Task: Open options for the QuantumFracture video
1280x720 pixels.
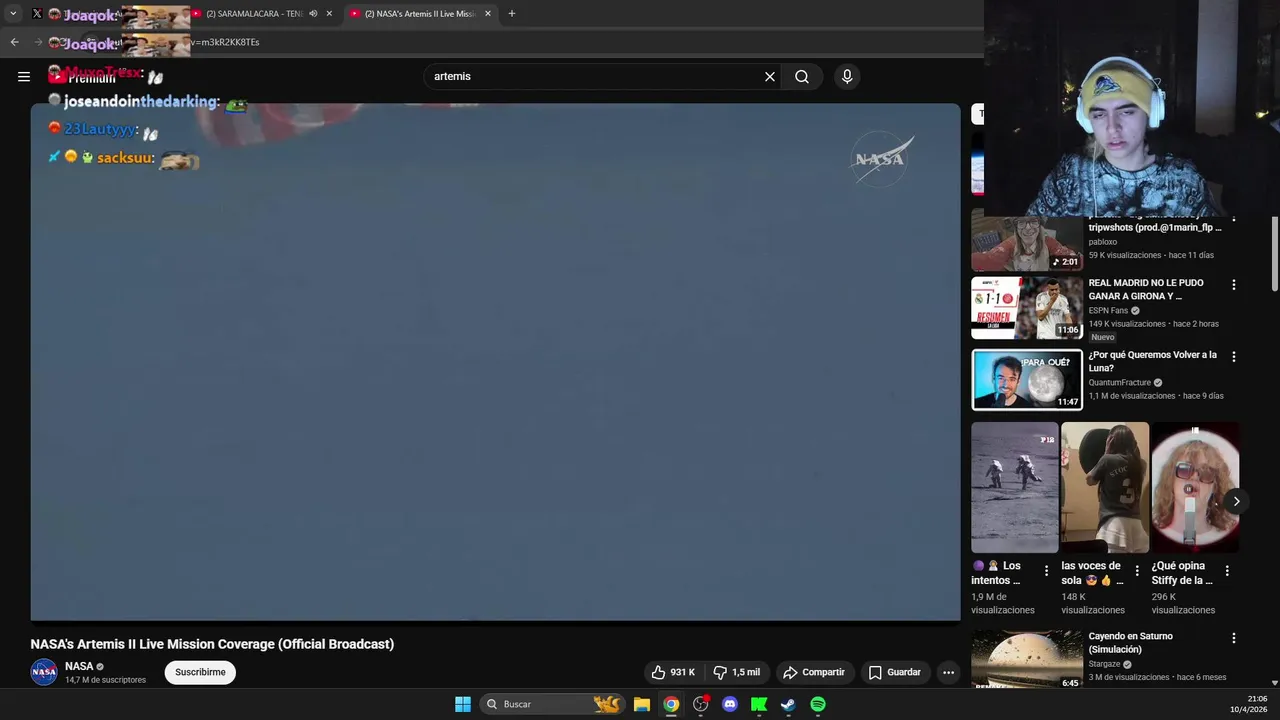Action: 1233,357
